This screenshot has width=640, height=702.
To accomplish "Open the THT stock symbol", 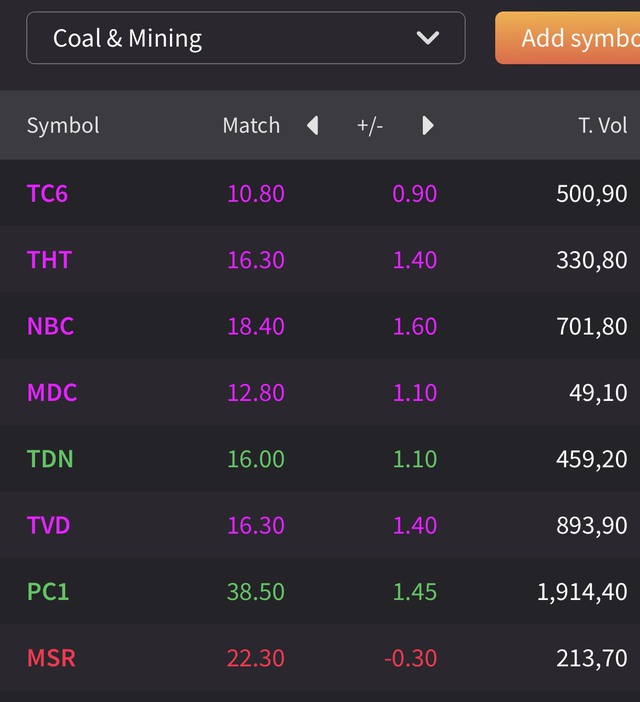I will [x=49, y=260].
